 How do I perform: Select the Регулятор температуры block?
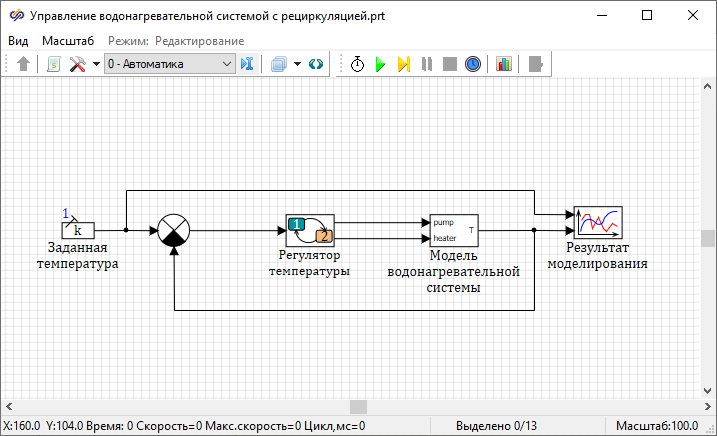click(x=310, y=231)
